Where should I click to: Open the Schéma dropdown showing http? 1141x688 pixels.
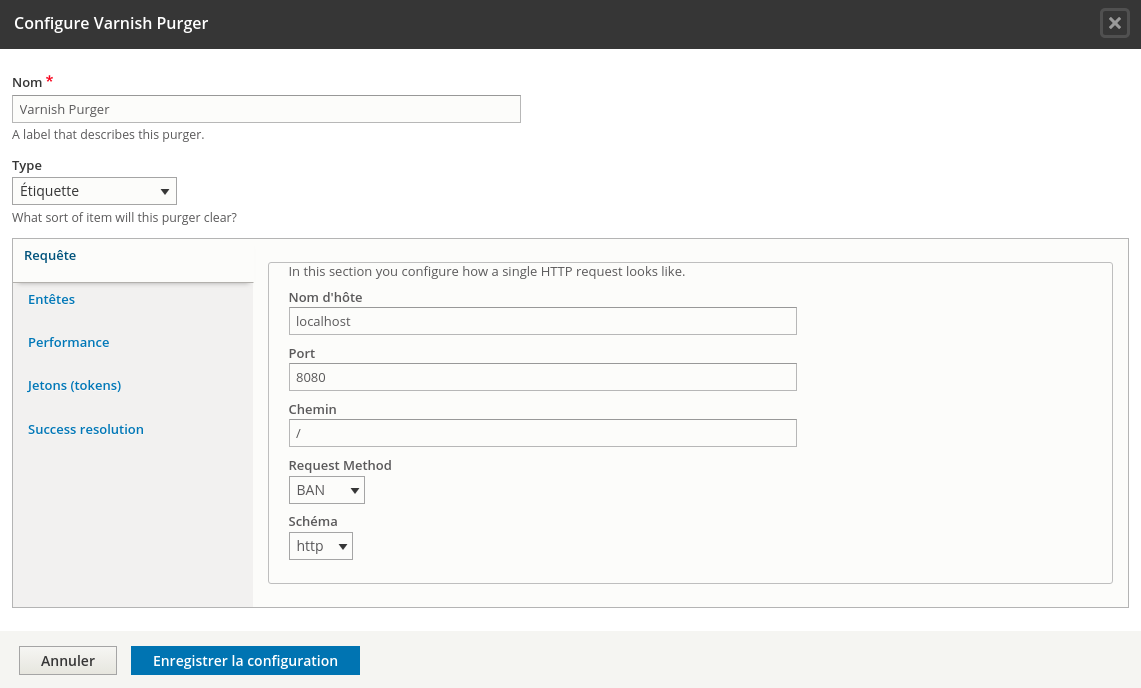coord(320,545)
